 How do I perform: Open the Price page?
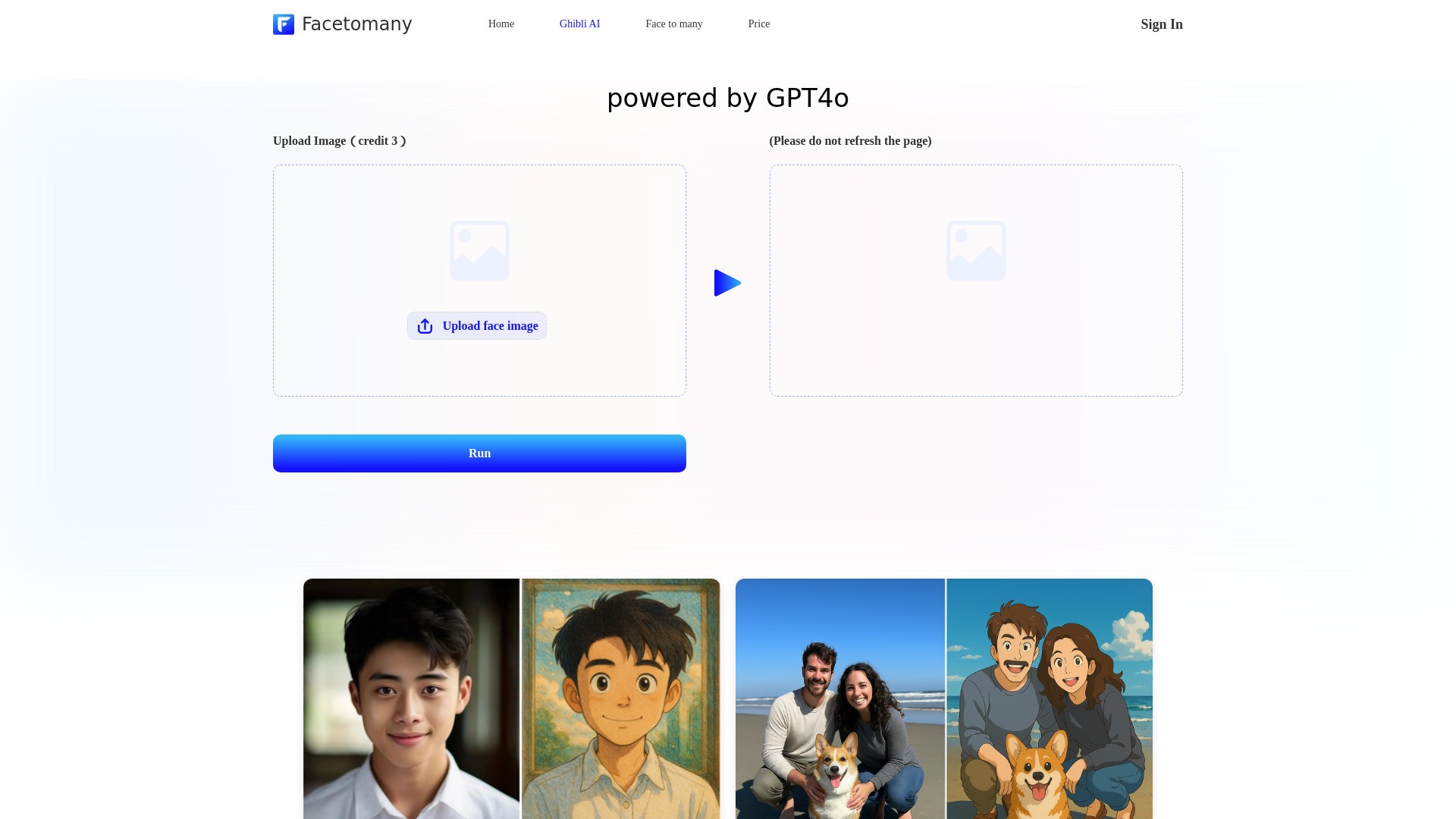coord(758,24)
